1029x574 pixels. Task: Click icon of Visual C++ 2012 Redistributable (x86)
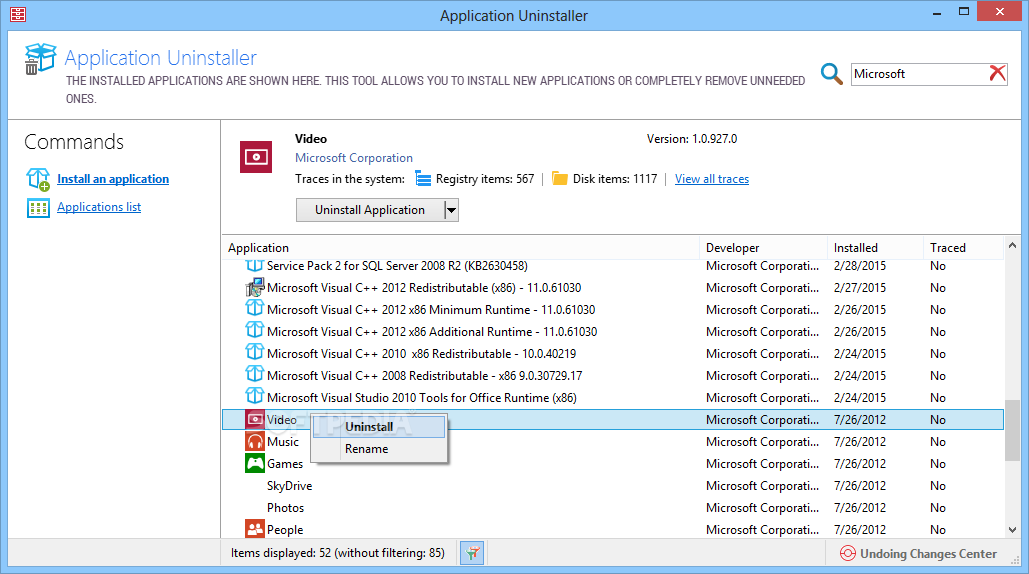(255, 287)
